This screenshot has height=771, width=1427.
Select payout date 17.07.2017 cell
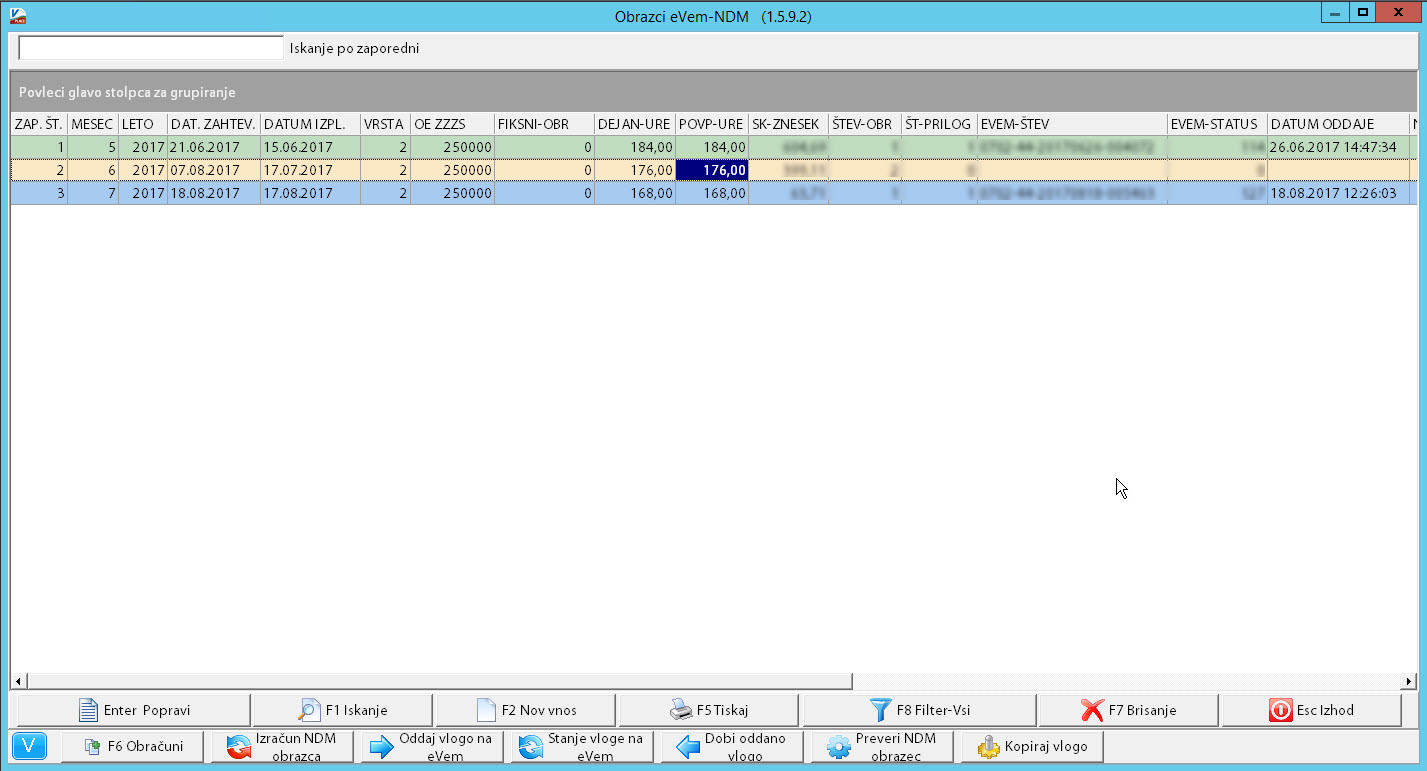click(x=310, y=170)
